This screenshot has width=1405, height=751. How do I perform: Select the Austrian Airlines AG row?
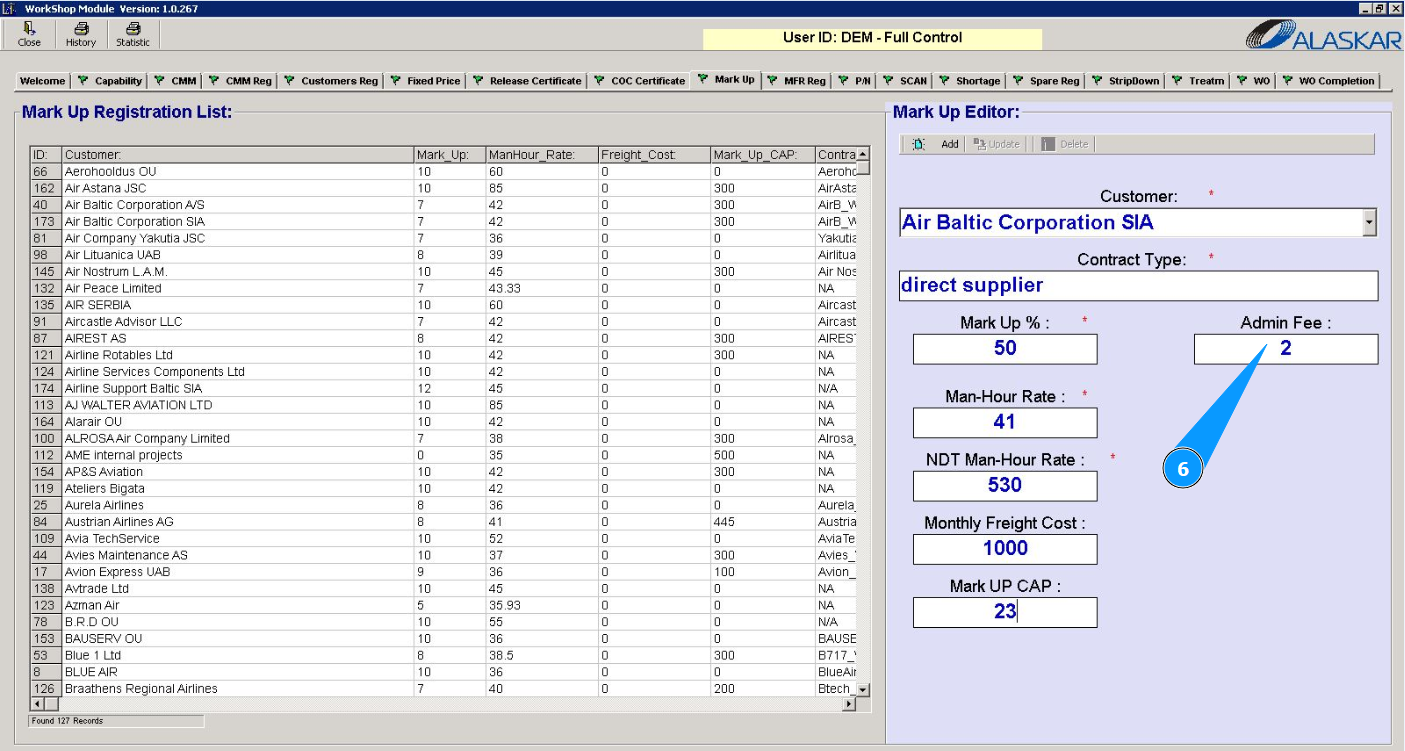(x=119, y=522)
